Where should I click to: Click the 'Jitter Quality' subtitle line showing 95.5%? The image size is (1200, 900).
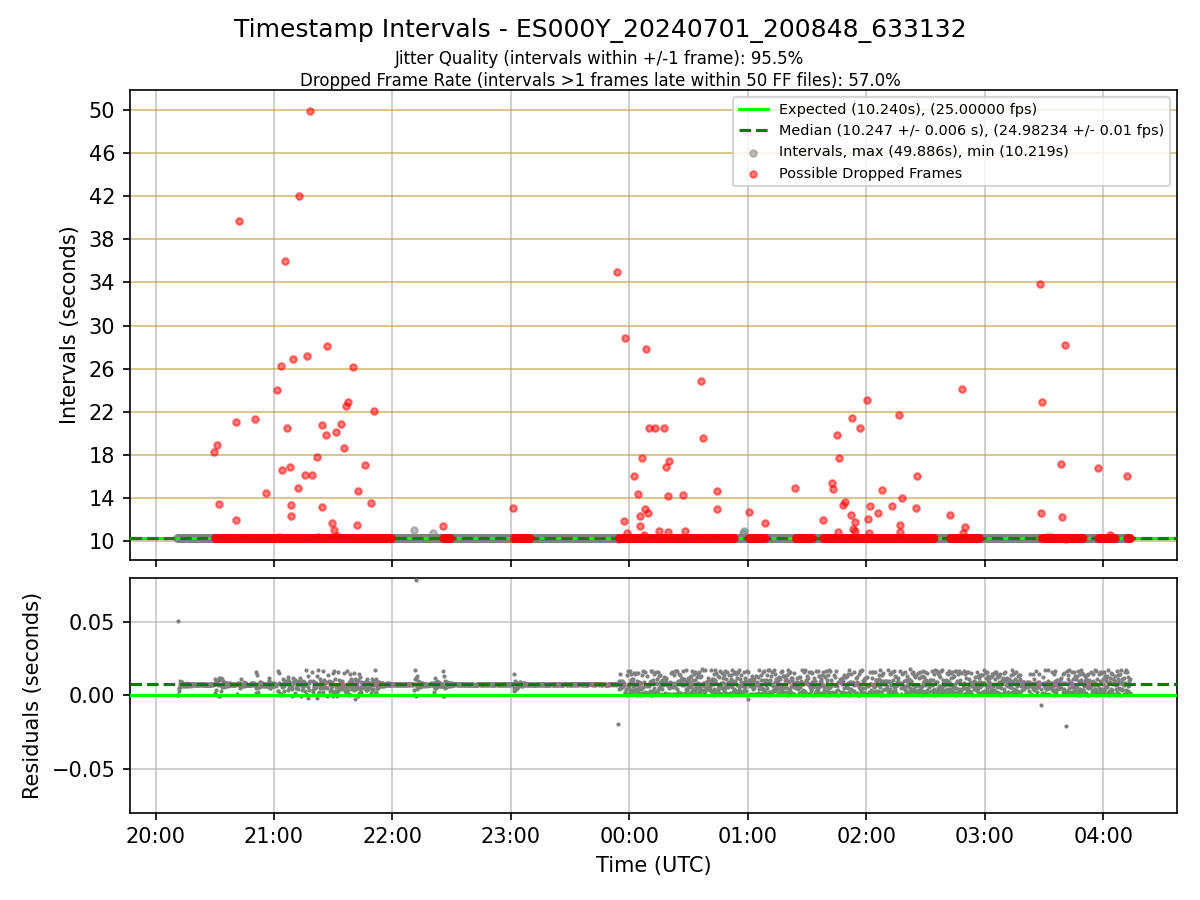pyautogui.click(x=599, y=59)
